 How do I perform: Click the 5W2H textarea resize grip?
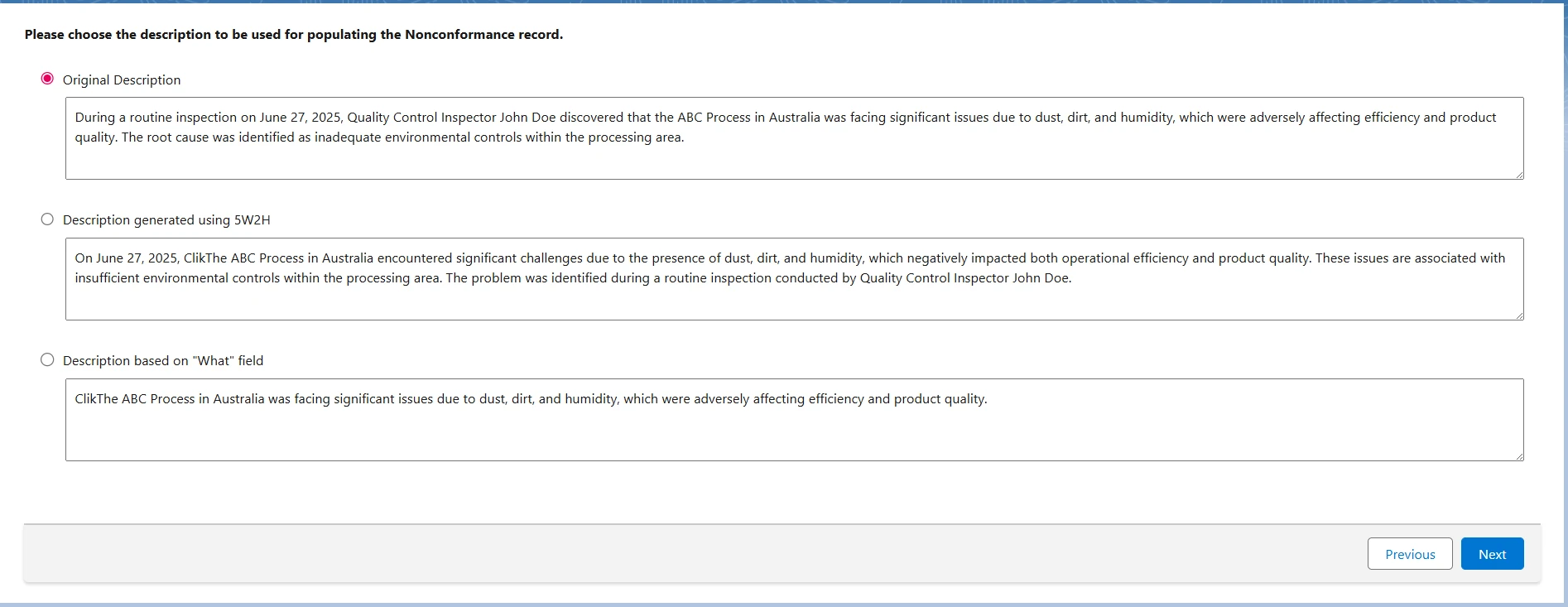click(1519, 316)
